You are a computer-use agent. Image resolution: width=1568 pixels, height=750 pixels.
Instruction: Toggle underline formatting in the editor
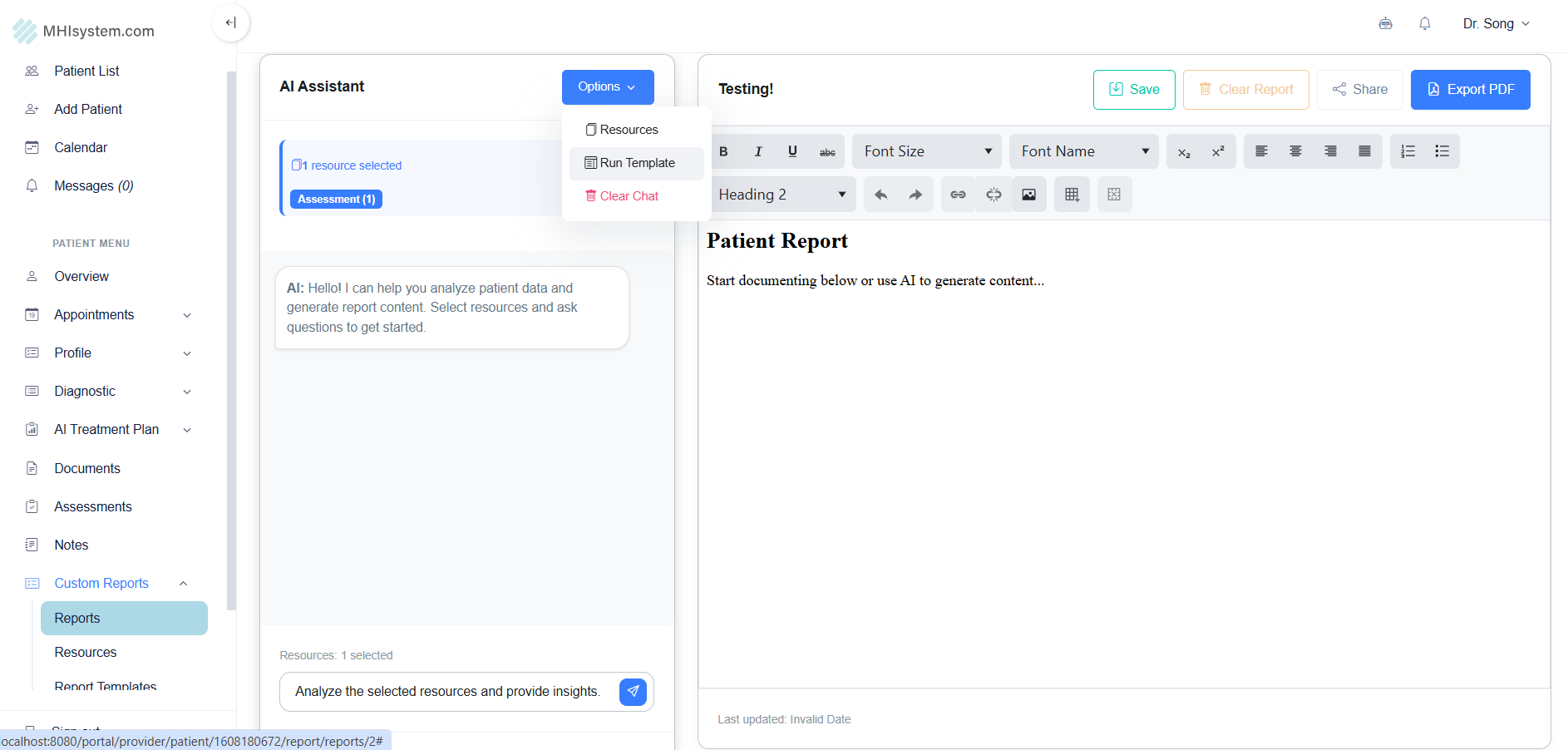(x=792, y=151)
